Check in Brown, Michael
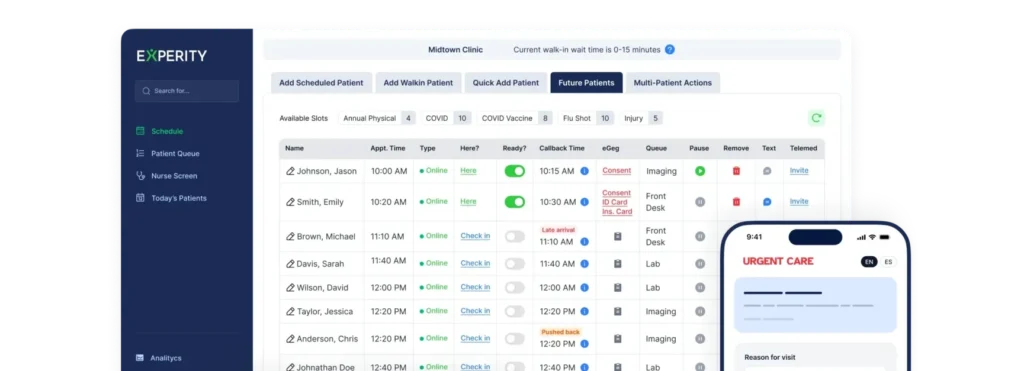 [x=475, y=236]
